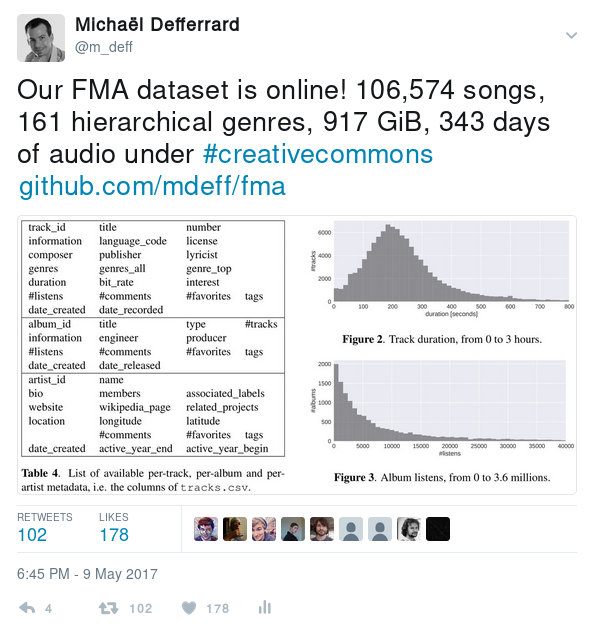Open the bearded man grayscale avatar

click(x=409, y=529)
